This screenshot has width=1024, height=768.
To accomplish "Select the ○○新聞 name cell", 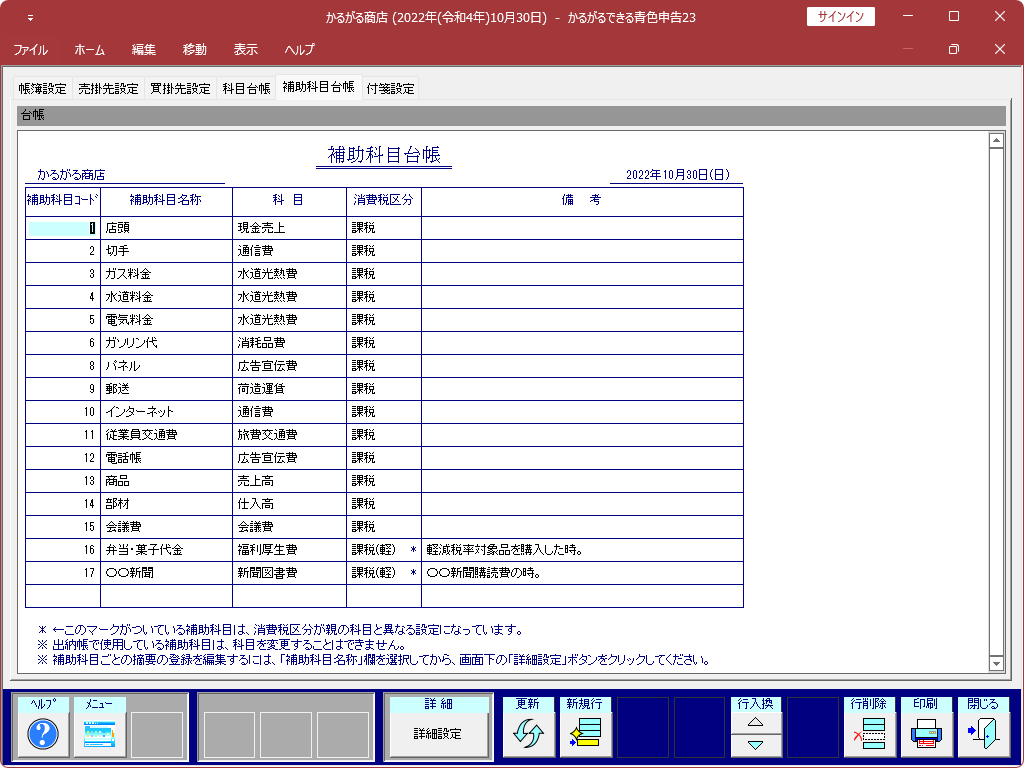I will point(167,573).
